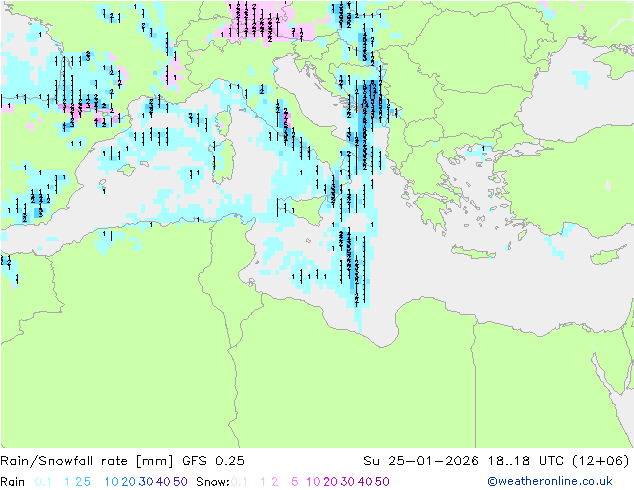
Task: Click the '(12+06)' forecast offset text
Action: 601,461
